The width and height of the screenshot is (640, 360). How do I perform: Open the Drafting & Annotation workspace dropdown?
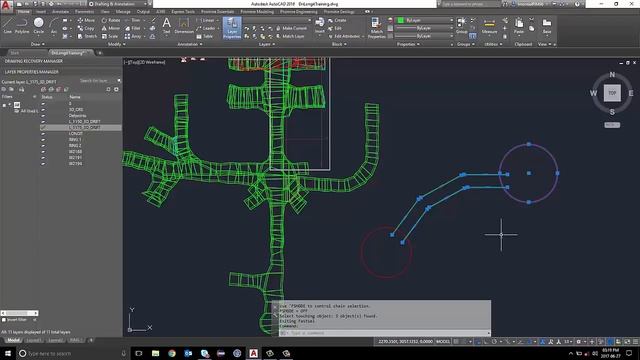[119, 4]
